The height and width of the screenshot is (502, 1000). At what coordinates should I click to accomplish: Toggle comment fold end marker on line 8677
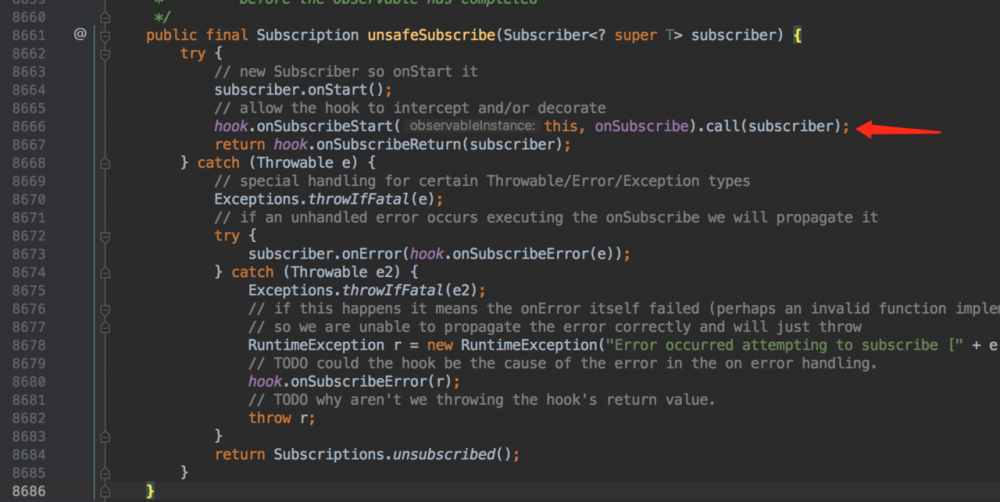point(105,327)
